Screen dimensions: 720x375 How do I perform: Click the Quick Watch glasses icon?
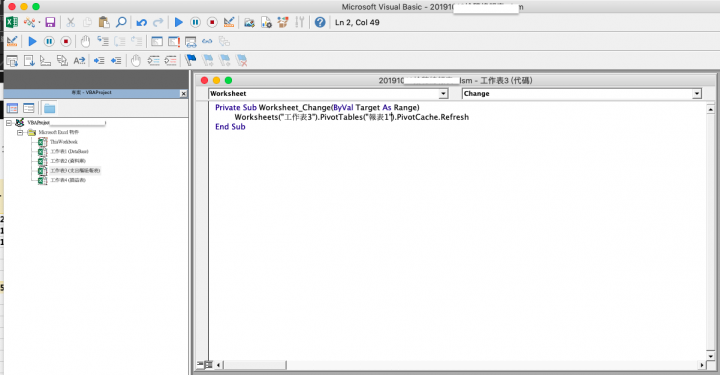[207, 41]
